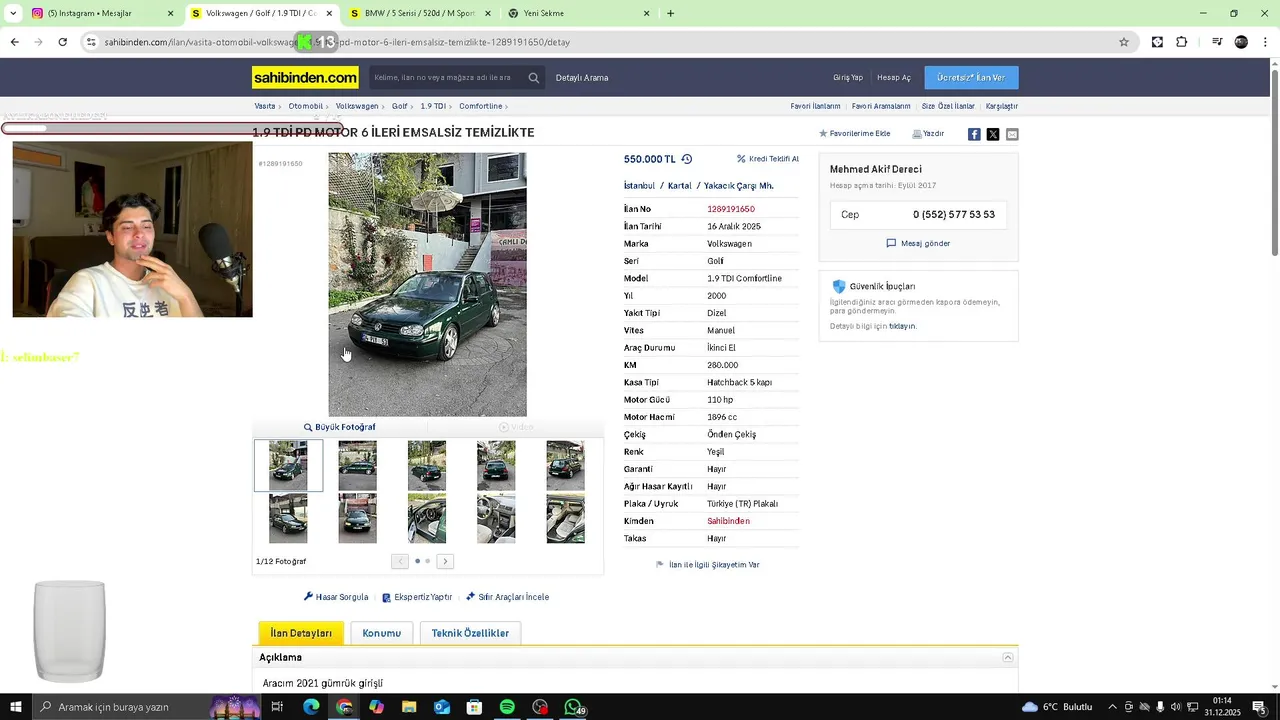Click browser address bar
The width and height of the screenshot is (1280, 720).
coord(600,42)
